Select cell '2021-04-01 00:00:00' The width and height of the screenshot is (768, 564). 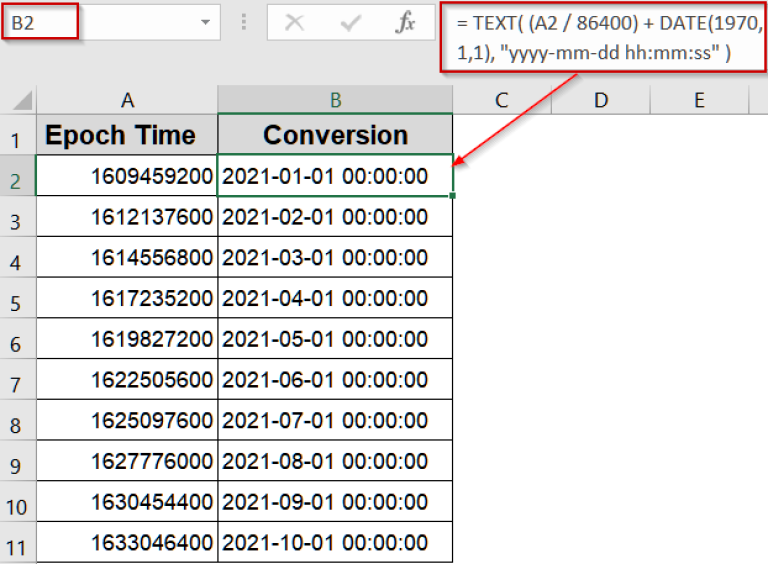click(x=336, y=298)
